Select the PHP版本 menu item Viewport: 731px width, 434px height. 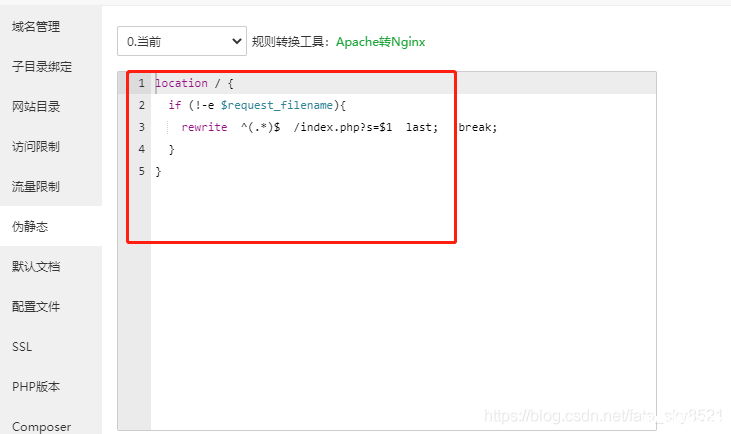(37, 386)
